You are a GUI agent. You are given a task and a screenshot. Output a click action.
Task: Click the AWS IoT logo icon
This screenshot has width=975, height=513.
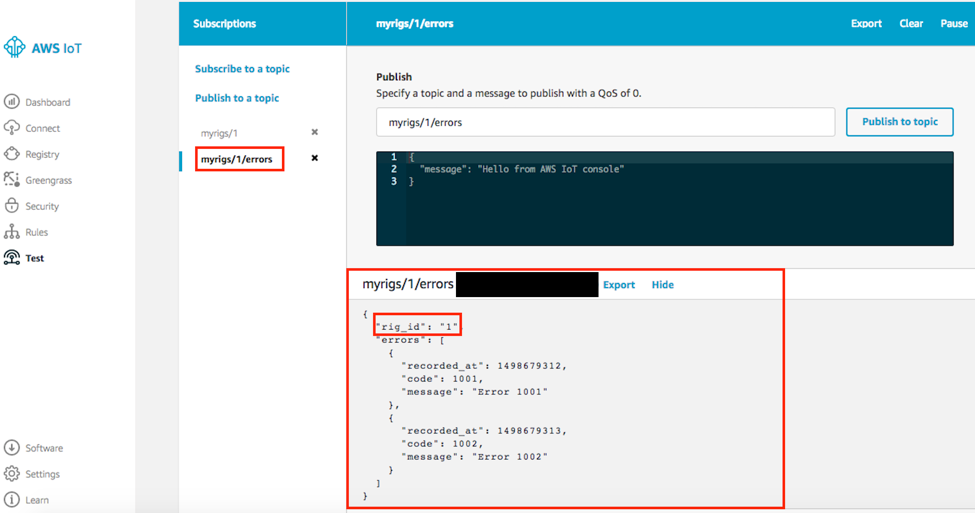(14, 47)
